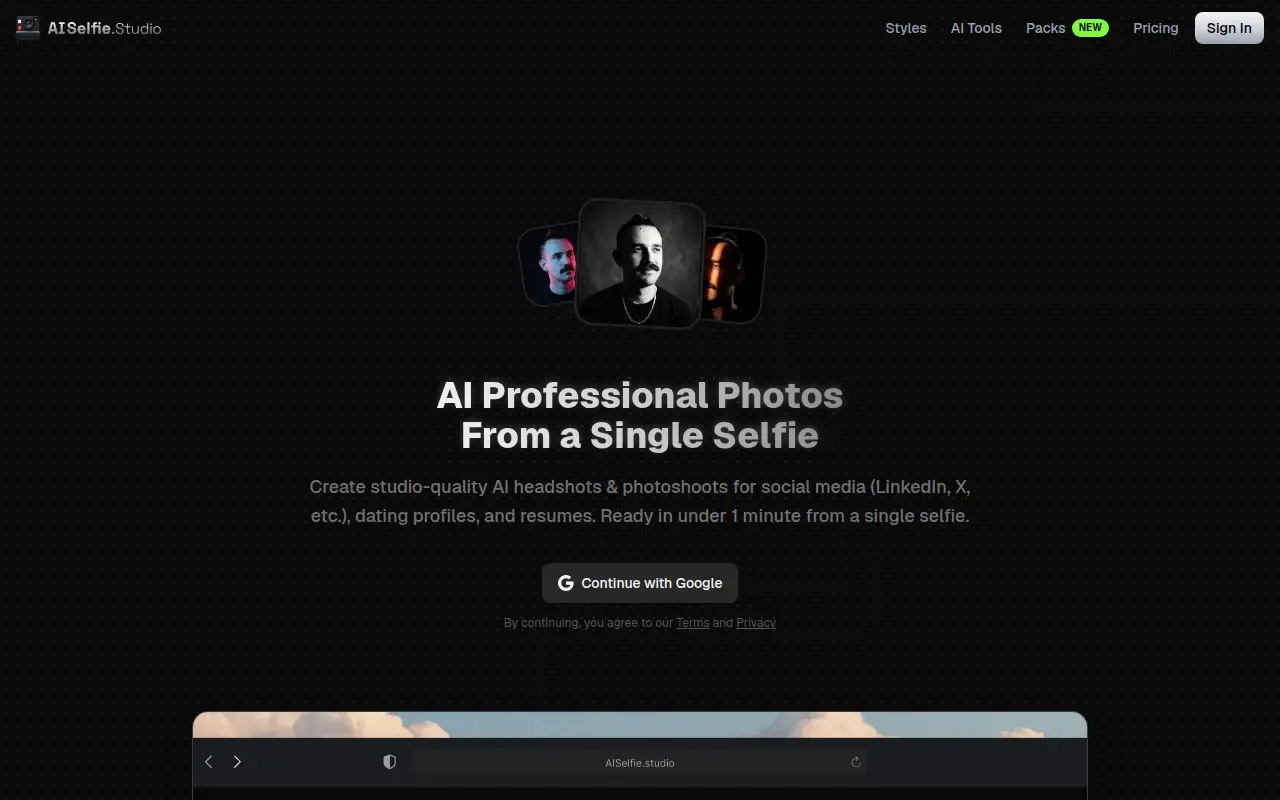The height and width of the screenshot is (800, 1280).
Task: Click the shield icon in mockup toolbar
Action: [x=390, y=762]
